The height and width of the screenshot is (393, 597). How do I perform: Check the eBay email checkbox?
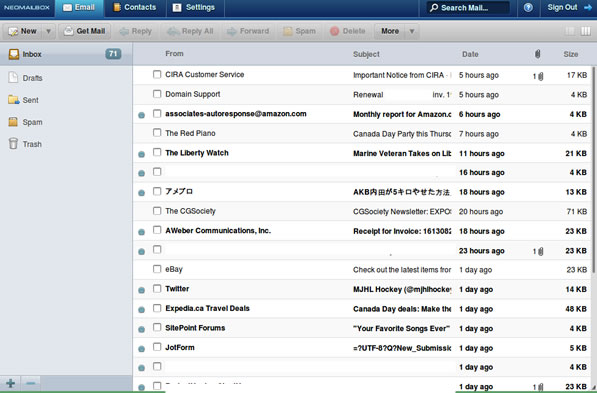tap(157, 269)
